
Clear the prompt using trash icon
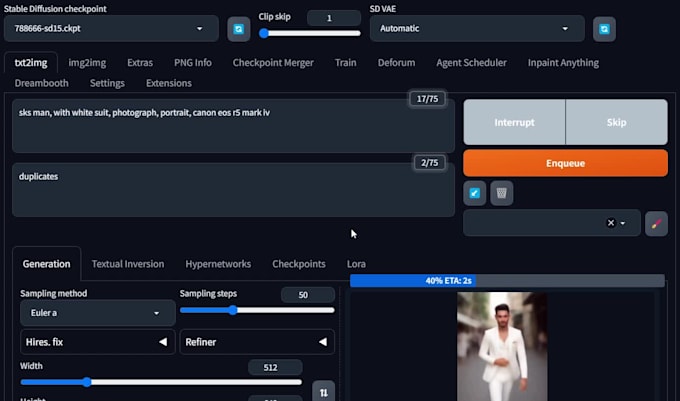tap(502, 193)
